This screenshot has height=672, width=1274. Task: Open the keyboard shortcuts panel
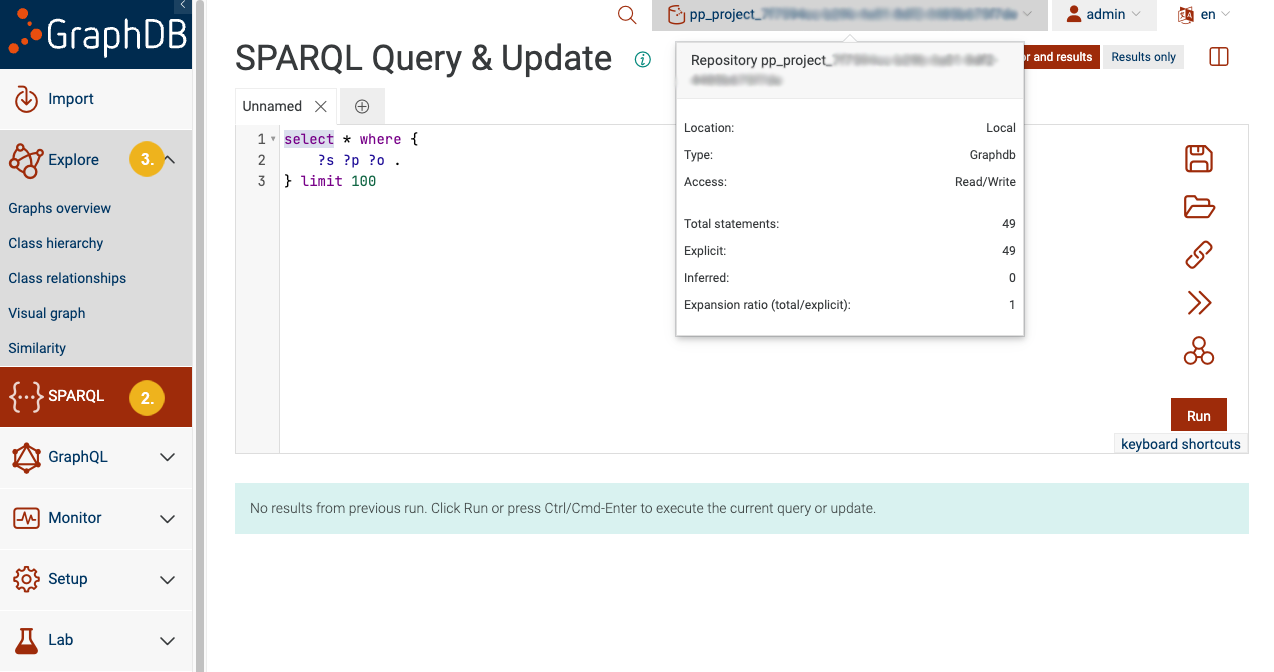1180,443
